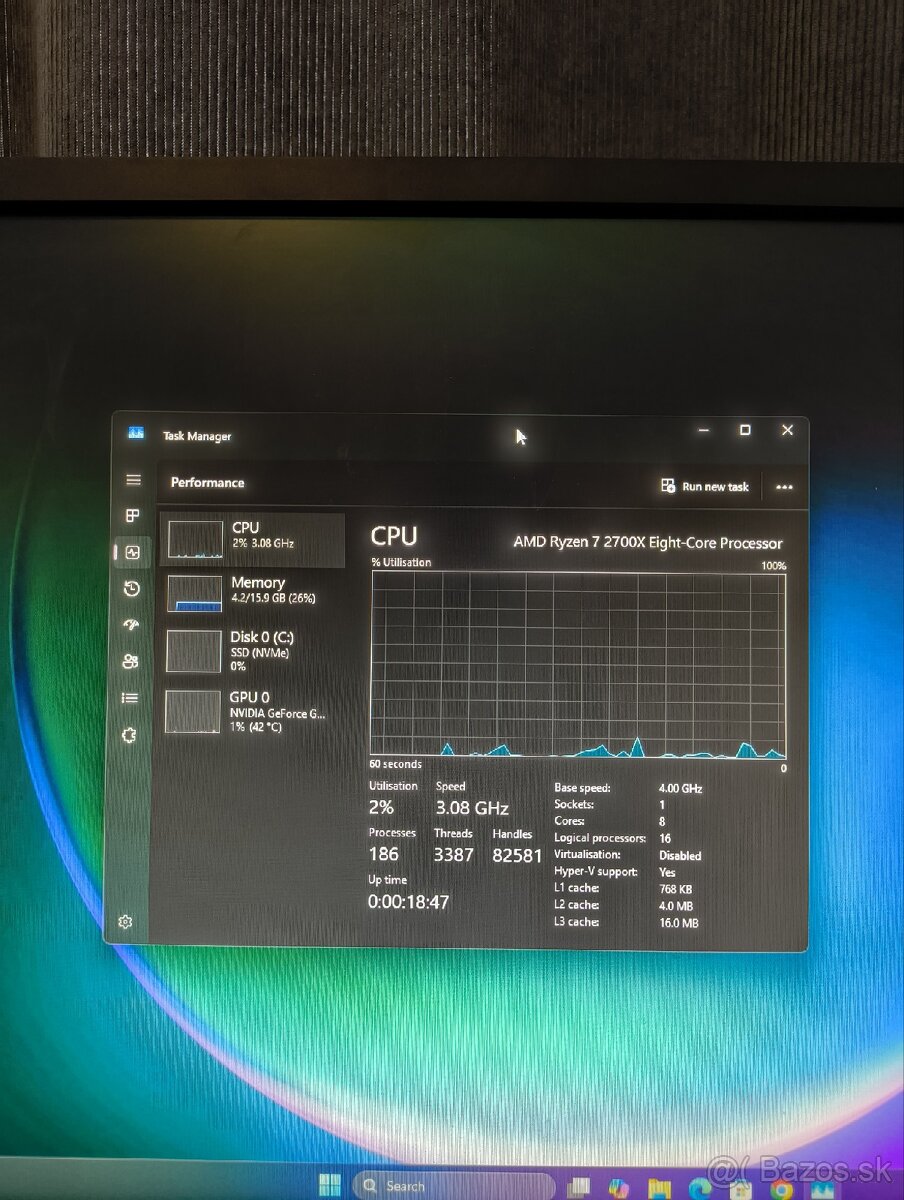
Task: Select the Disk 0 entry
Action: (250, 650)
